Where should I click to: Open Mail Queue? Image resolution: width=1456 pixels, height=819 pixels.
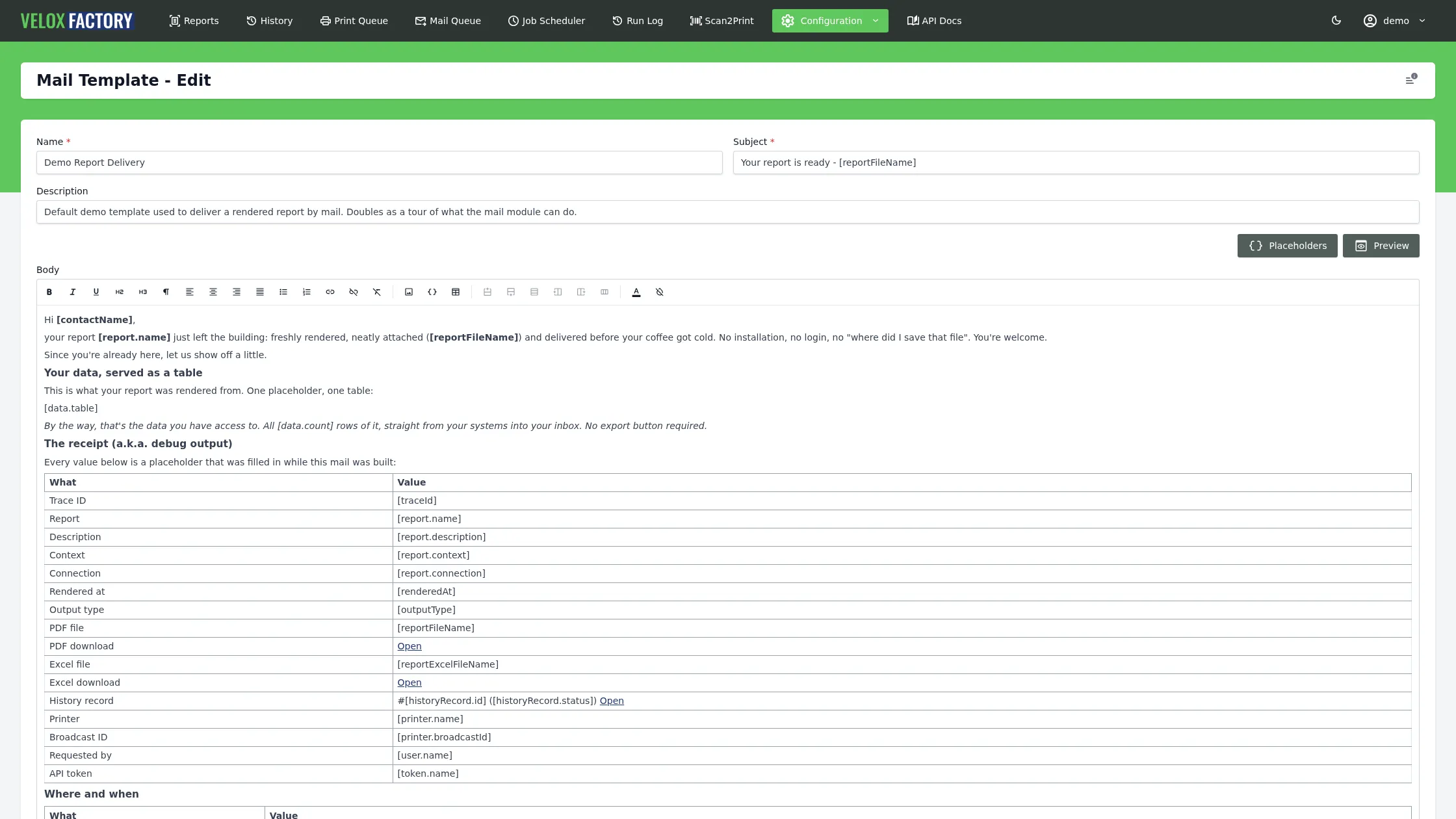[x=448, y=21]
